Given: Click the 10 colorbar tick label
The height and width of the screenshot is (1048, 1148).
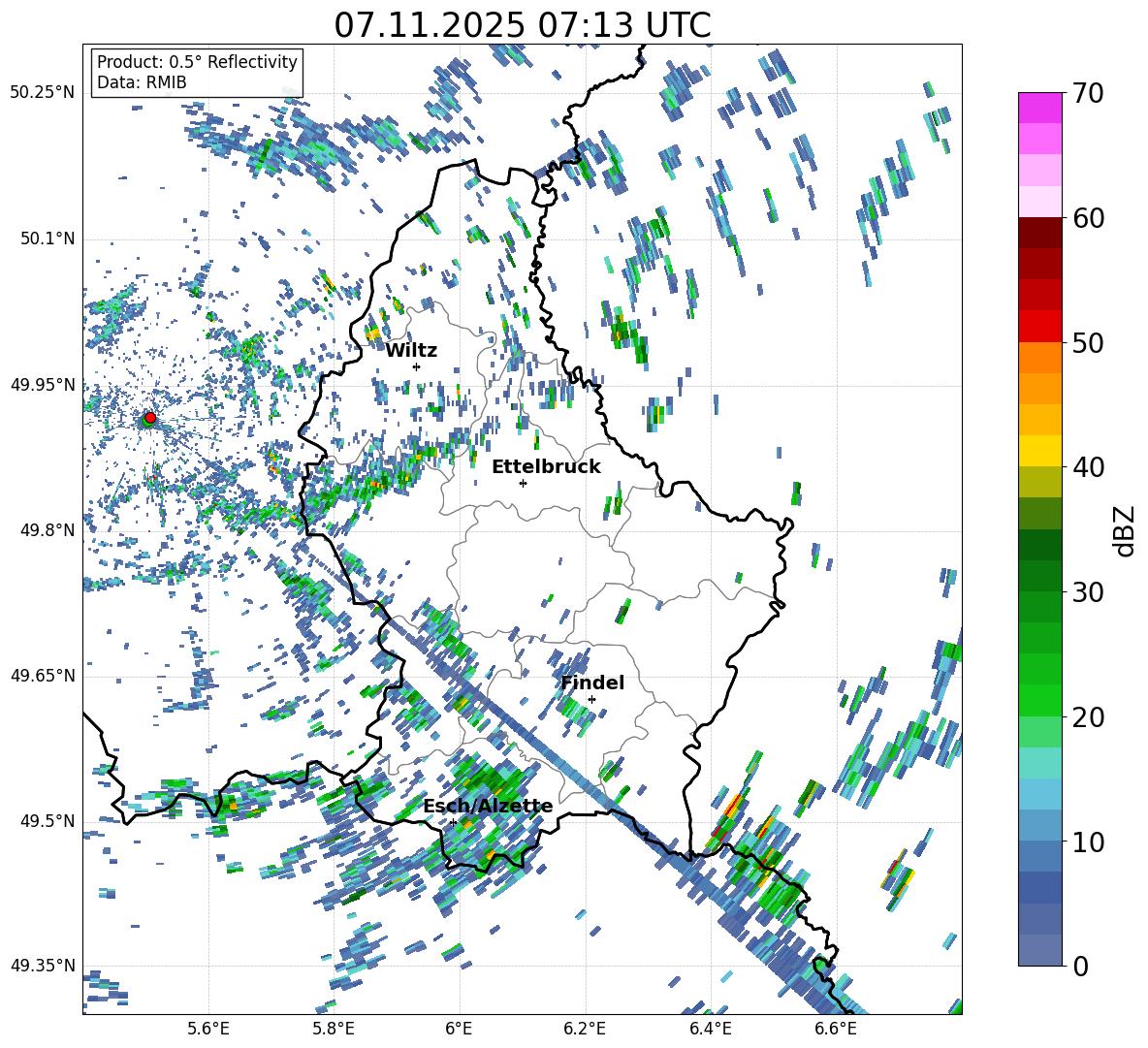Looking at the screenshot, I should coord(1089,842).
